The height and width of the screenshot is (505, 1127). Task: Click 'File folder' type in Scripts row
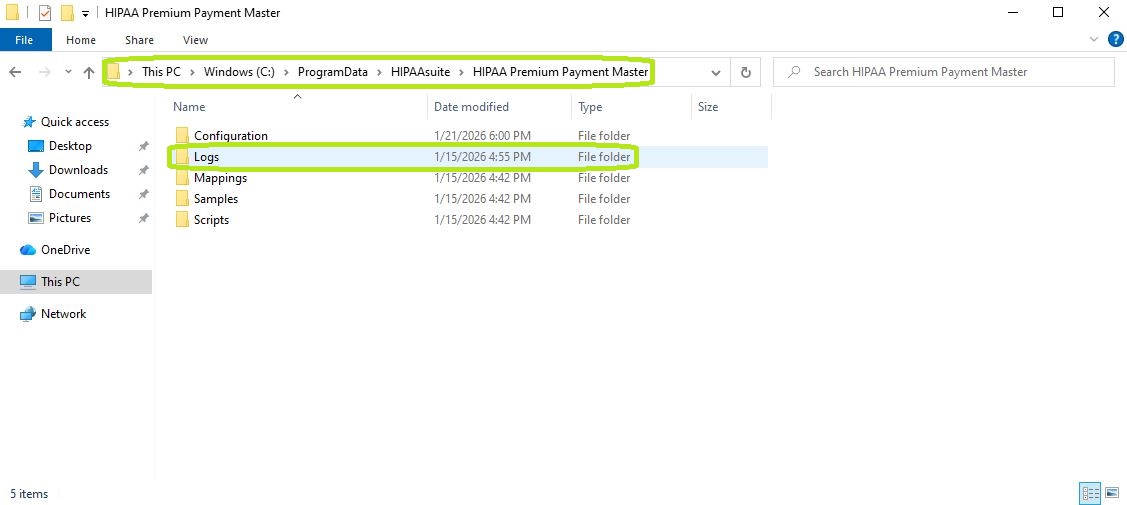604,220
